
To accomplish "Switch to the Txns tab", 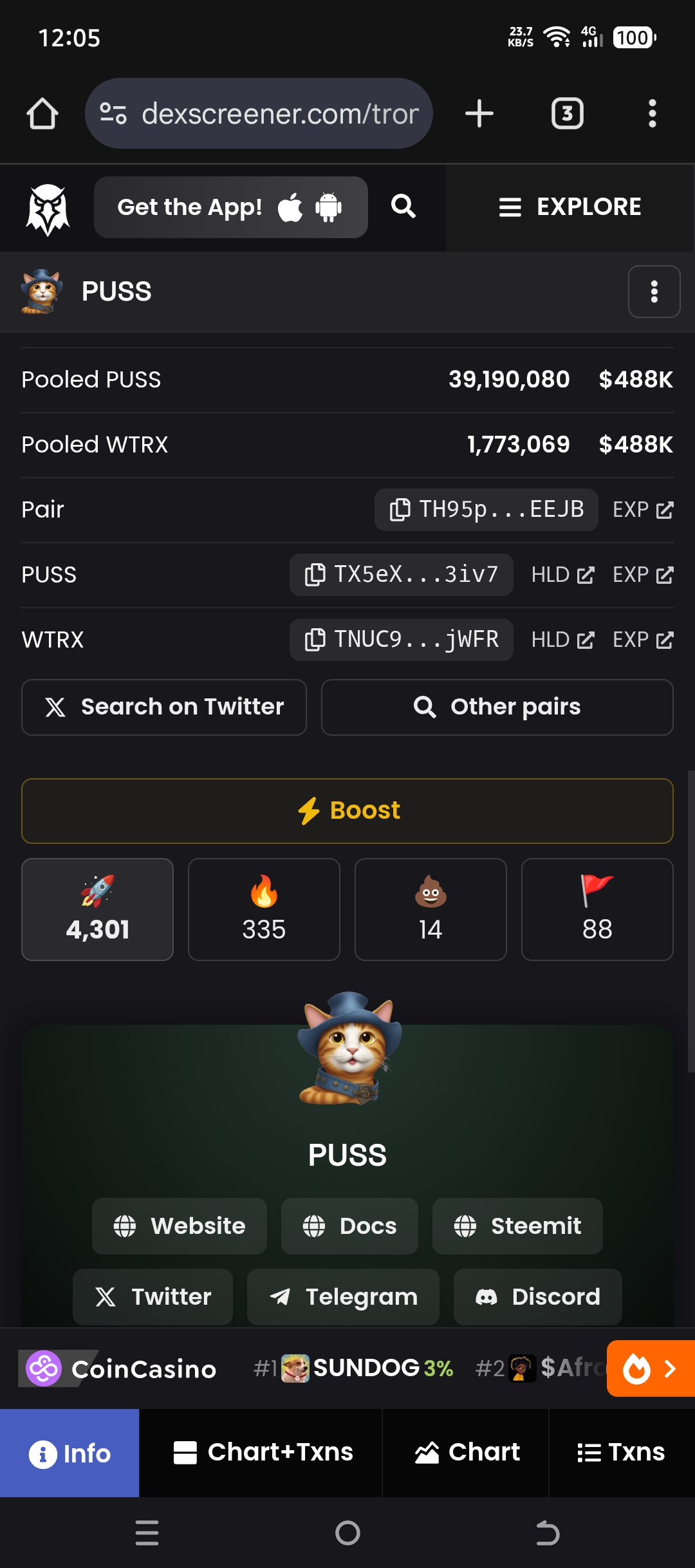I will pyautogui.click(x=622, y=1453).
